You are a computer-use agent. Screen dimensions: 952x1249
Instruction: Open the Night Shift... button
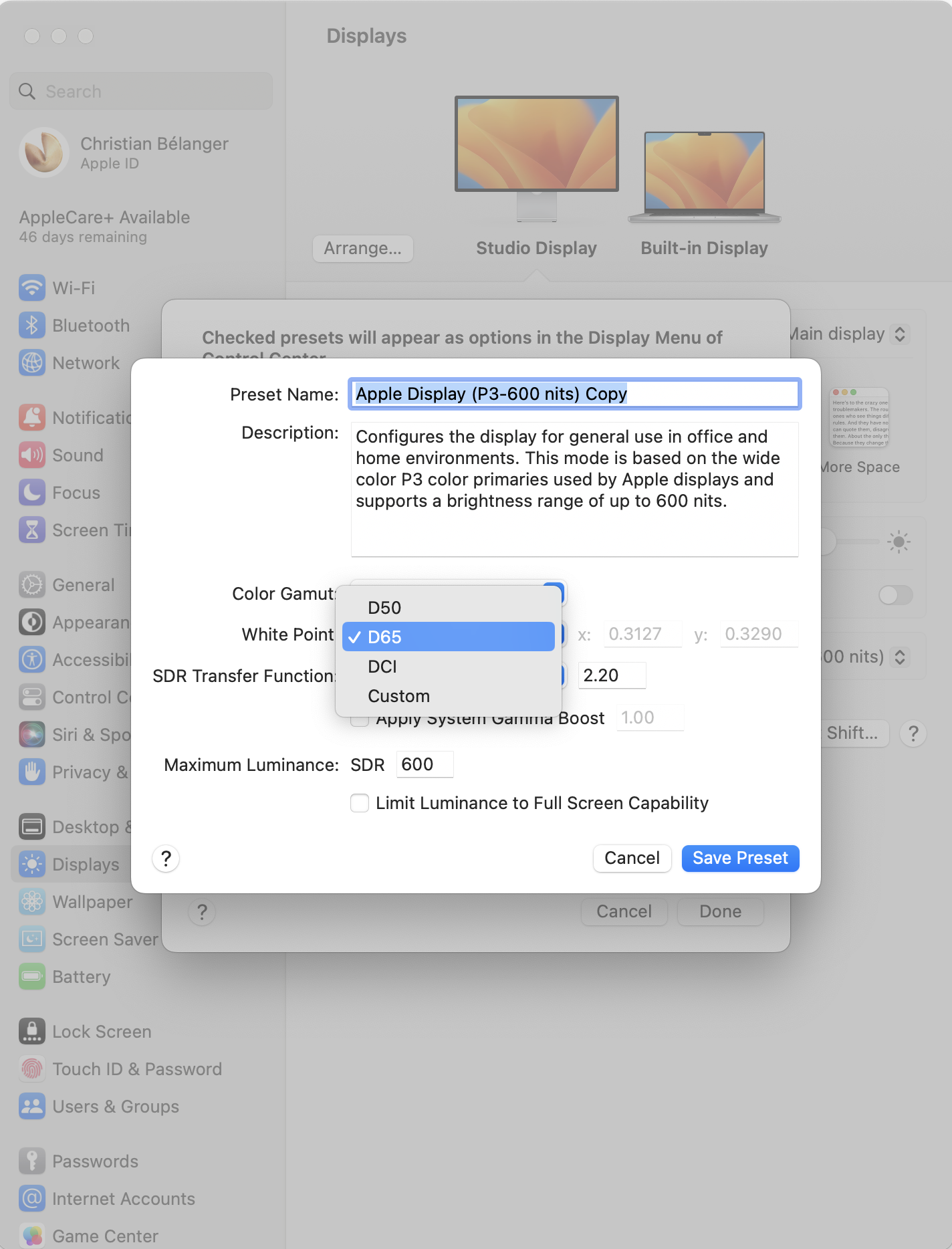coord(854,733)
